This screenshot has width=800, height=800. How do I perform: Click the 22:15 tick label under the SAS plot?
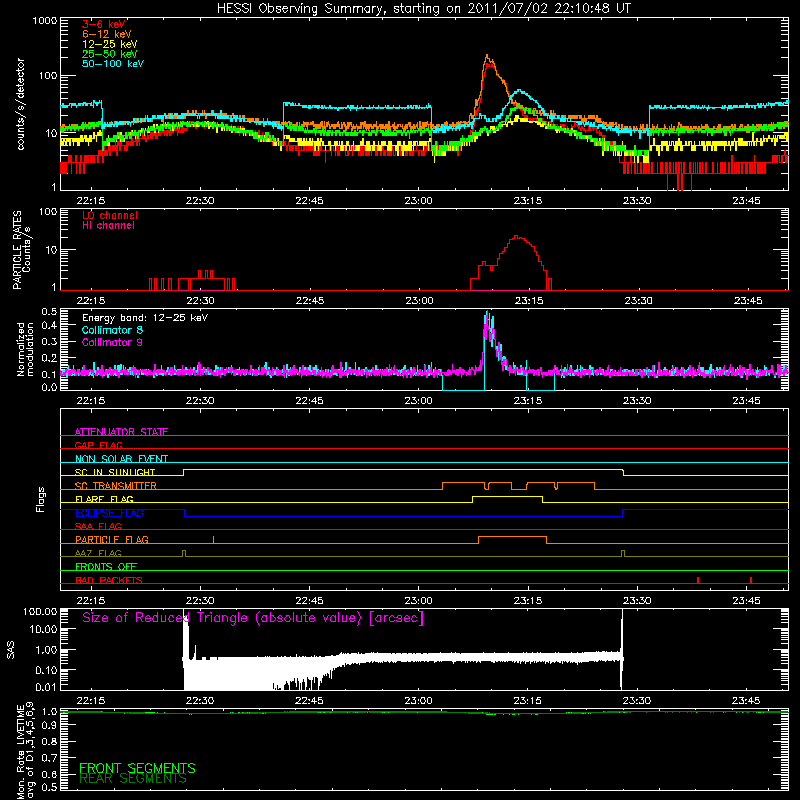pos(91,701)
